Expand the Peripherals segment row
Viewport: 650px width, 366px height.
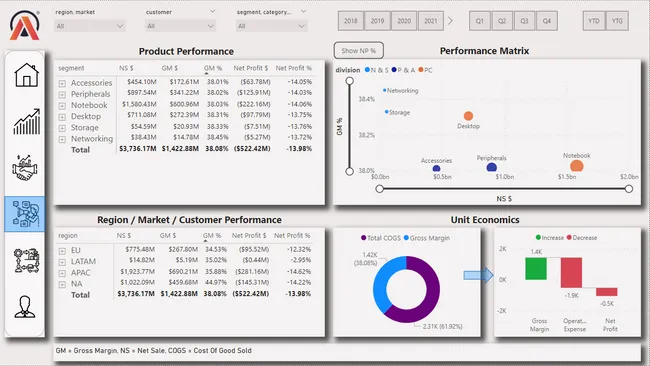[x=62, y=95]
